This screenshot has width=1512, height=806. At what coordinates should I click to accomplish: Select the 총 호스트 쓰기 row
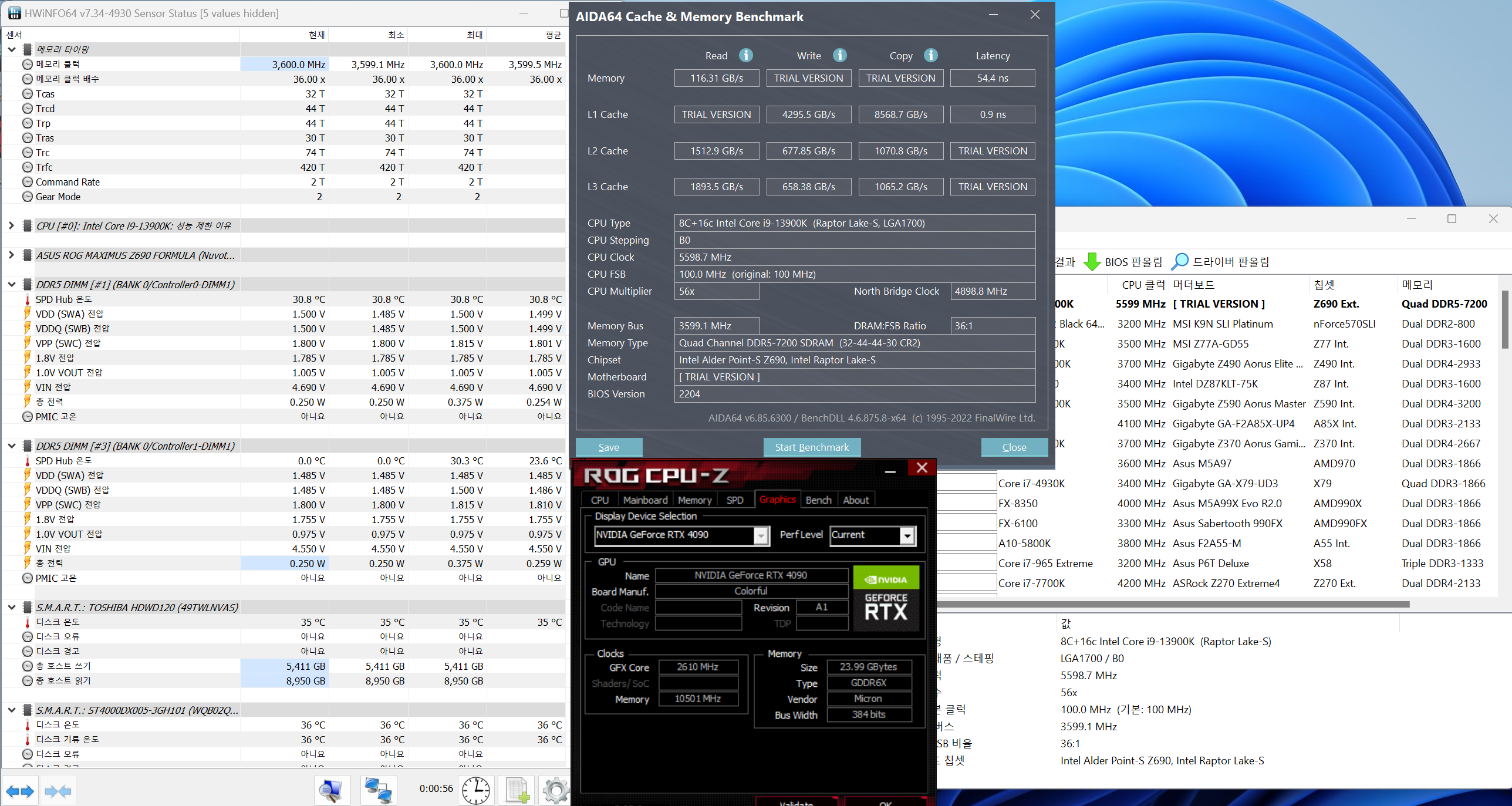(x=284, y=666)
